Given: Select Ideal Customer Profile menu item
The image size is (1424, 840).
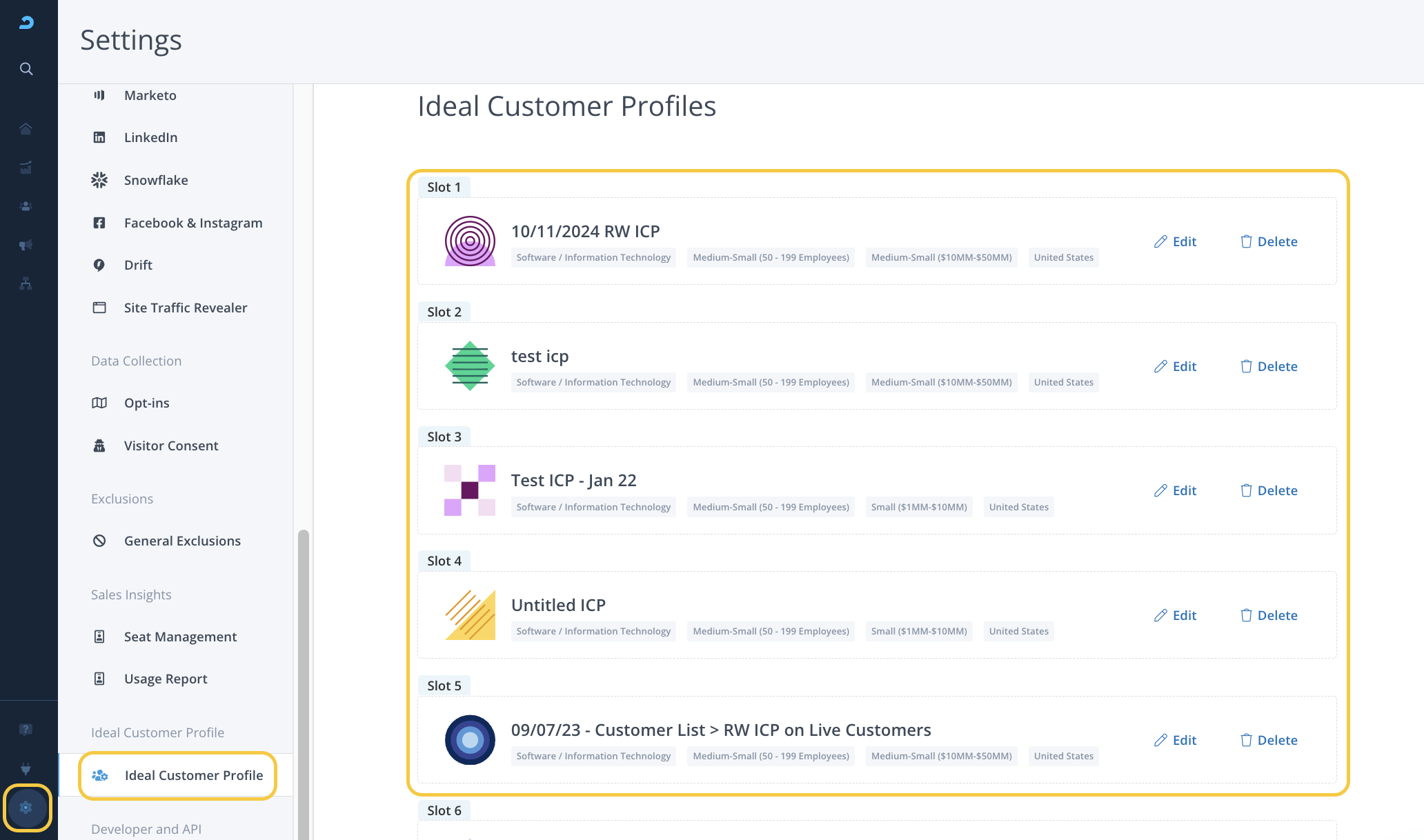Looking at the screenshot, I should (x=193, y=775).
